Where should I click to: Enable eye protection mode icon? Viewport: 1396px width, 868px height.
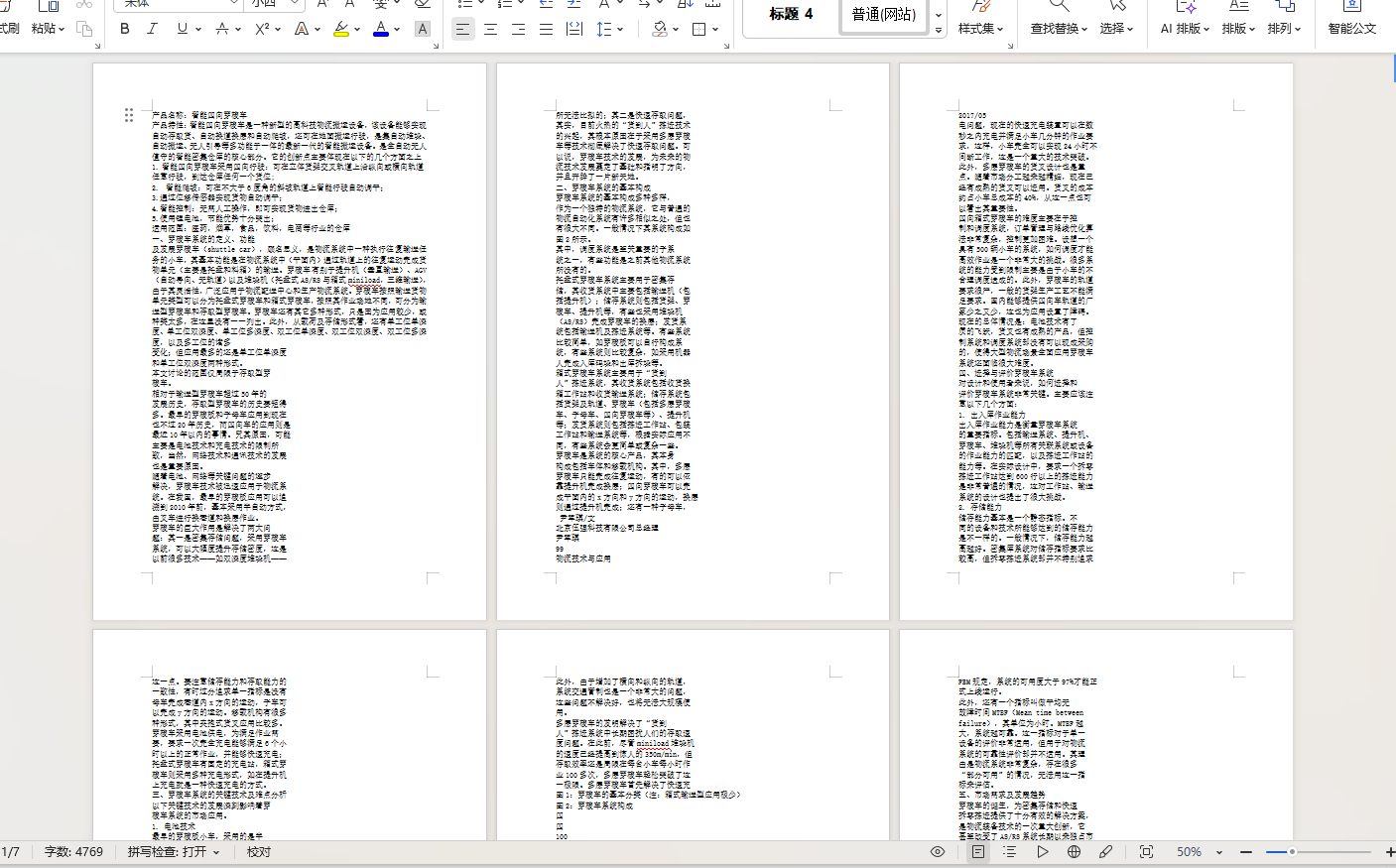pyautogui.click(x=938, y=851)
